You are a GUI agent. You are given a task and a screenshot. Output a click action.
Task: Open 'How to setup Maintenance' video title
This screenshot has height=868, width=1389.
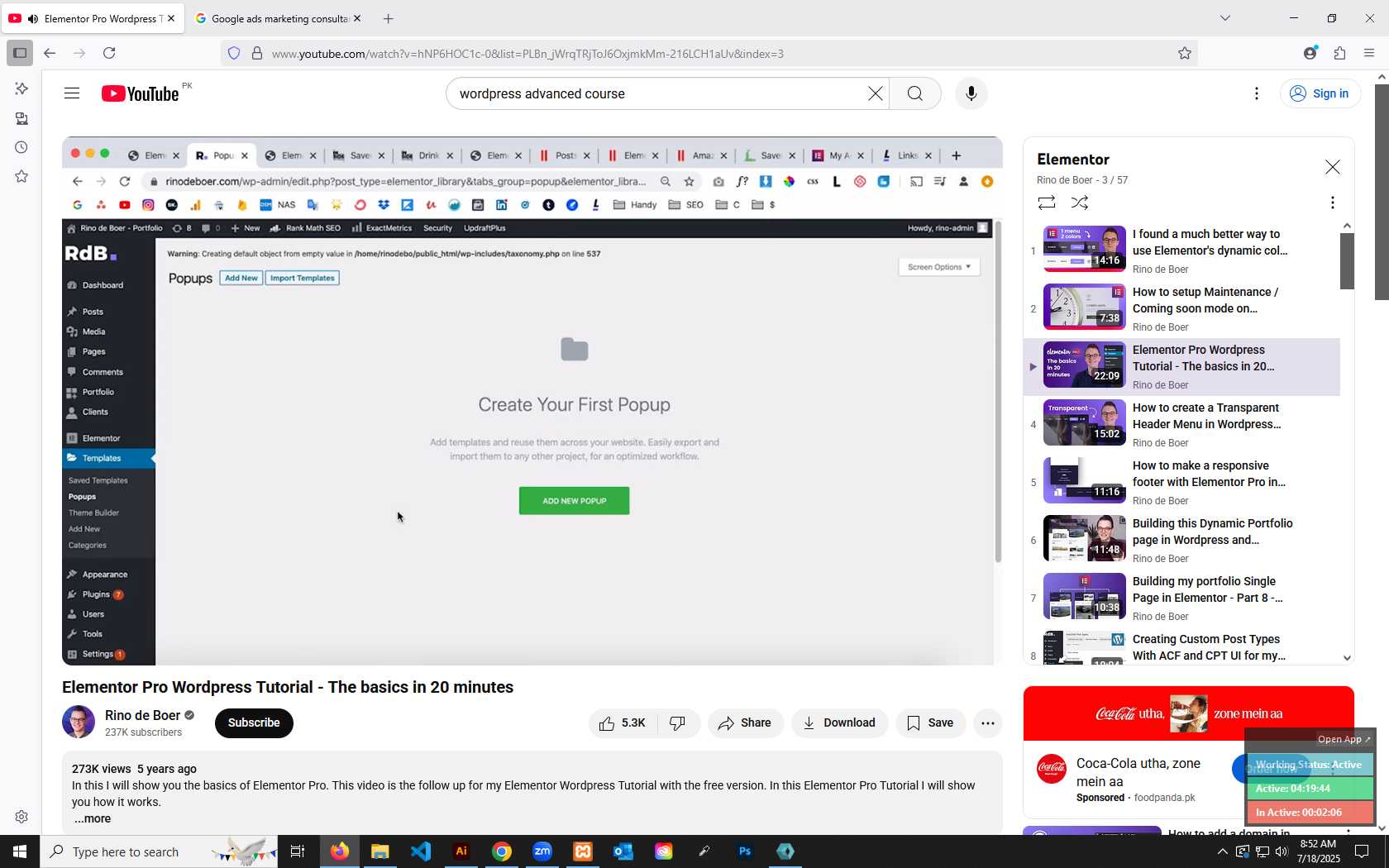(x=1205, y=300)
